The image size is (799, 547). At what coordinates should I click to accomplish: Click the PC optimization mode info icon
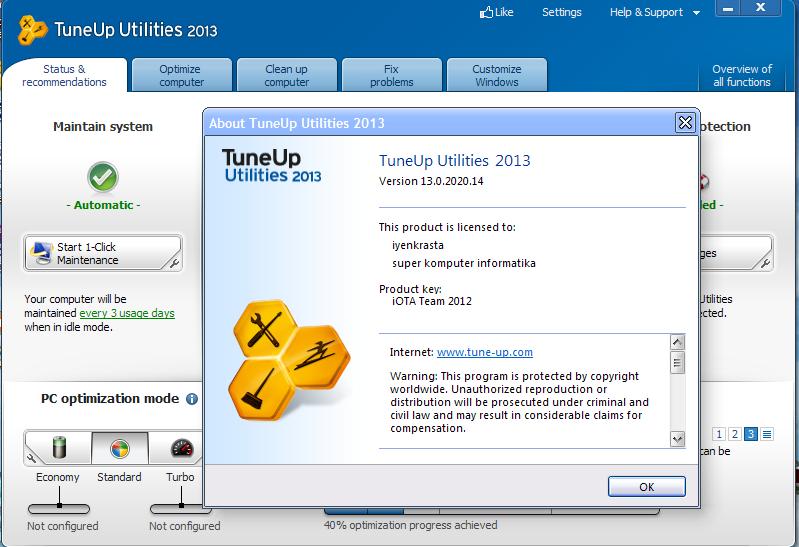tap(192, 399)
